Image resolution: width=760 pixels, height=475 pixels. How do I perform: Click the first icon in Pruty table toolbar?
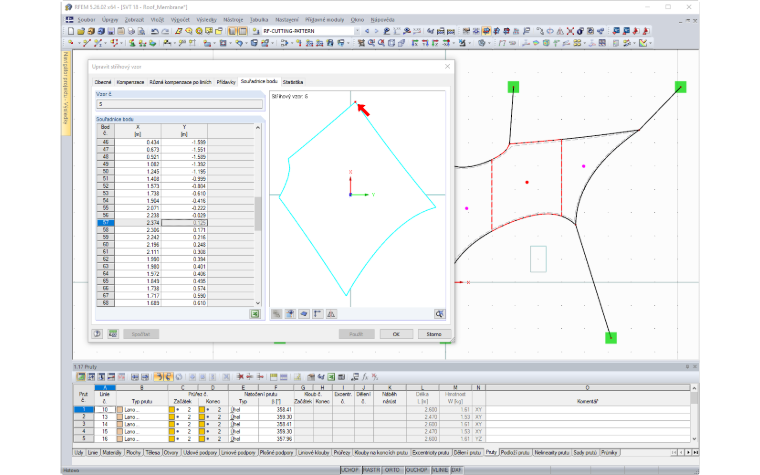pyautogui.click(x=80, y=377)
